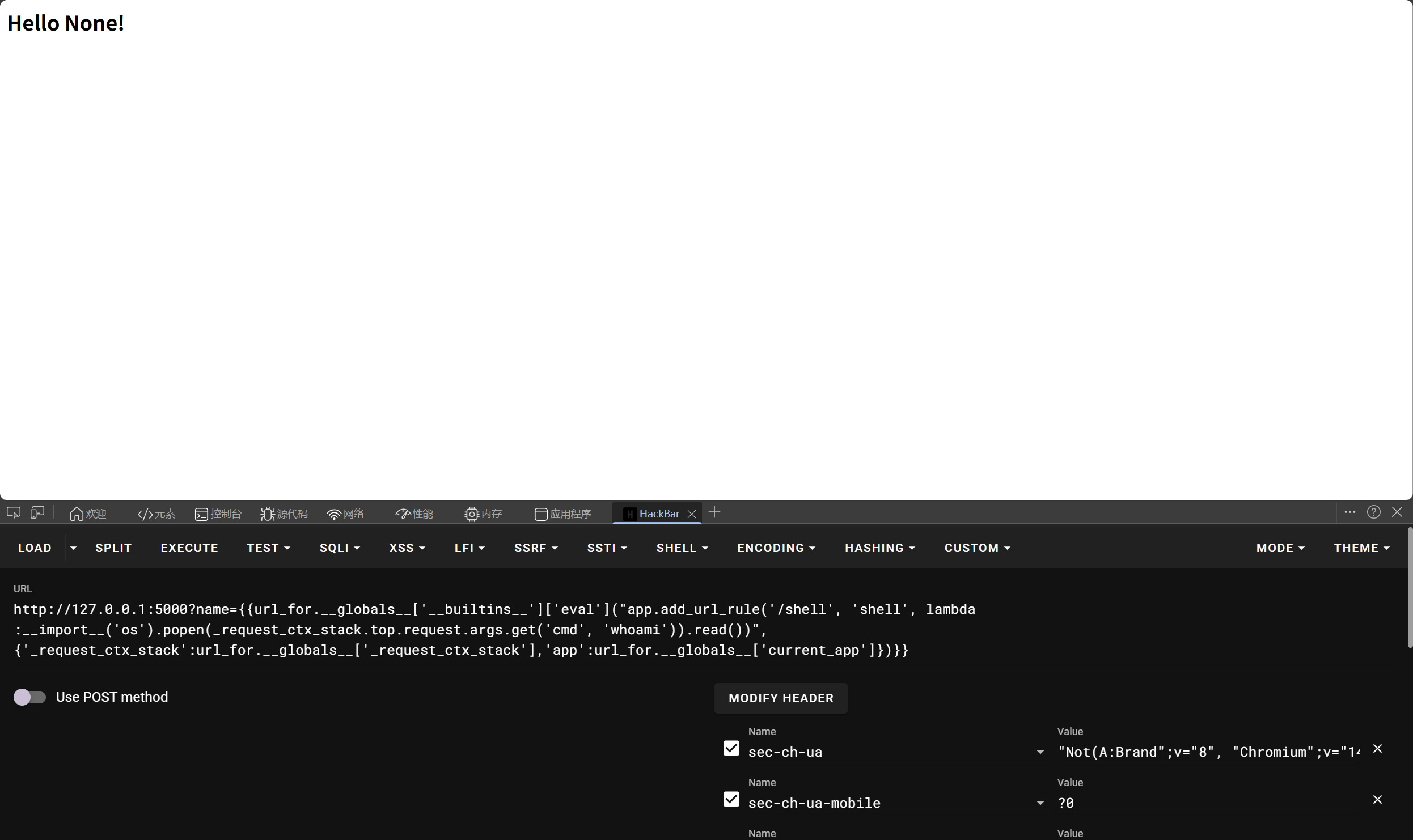Image resolution: width=1413 pixels, height=840 pixels.
Task: Open the SSTI payload menu
Action: coord(607,548)
